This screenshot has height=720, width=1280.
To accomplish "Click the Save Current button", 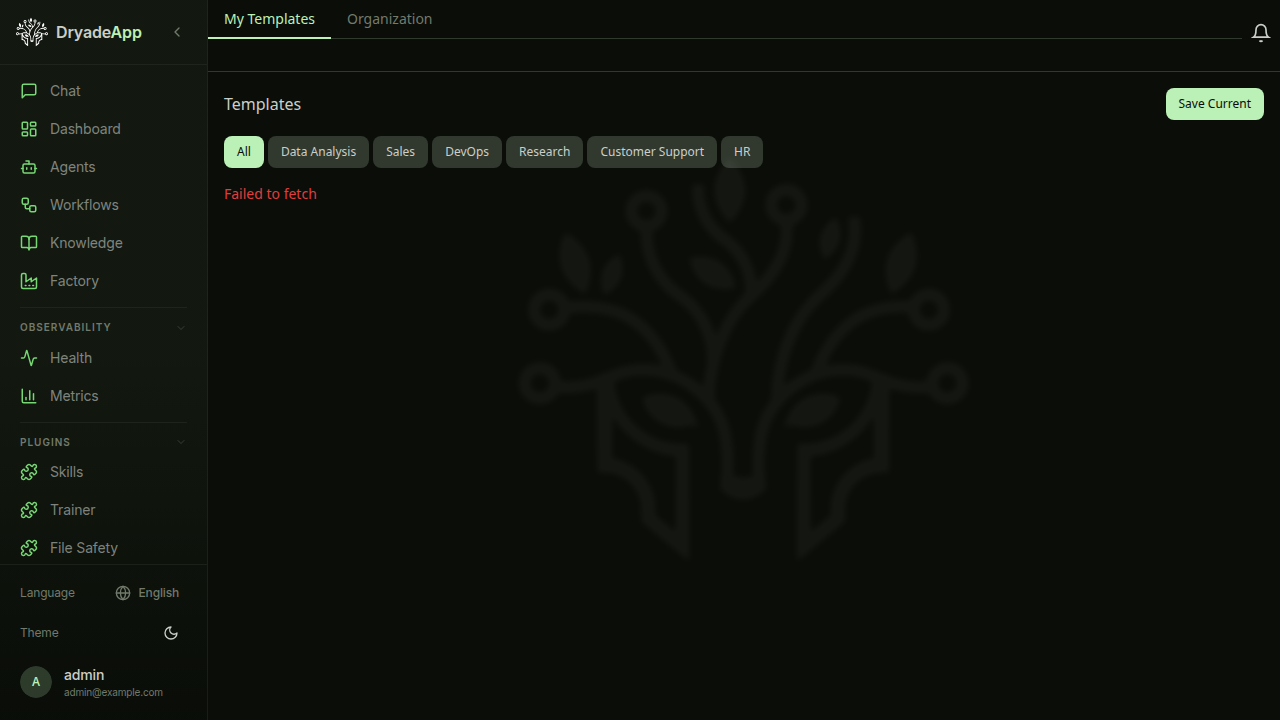I will tap(1214, 103).
